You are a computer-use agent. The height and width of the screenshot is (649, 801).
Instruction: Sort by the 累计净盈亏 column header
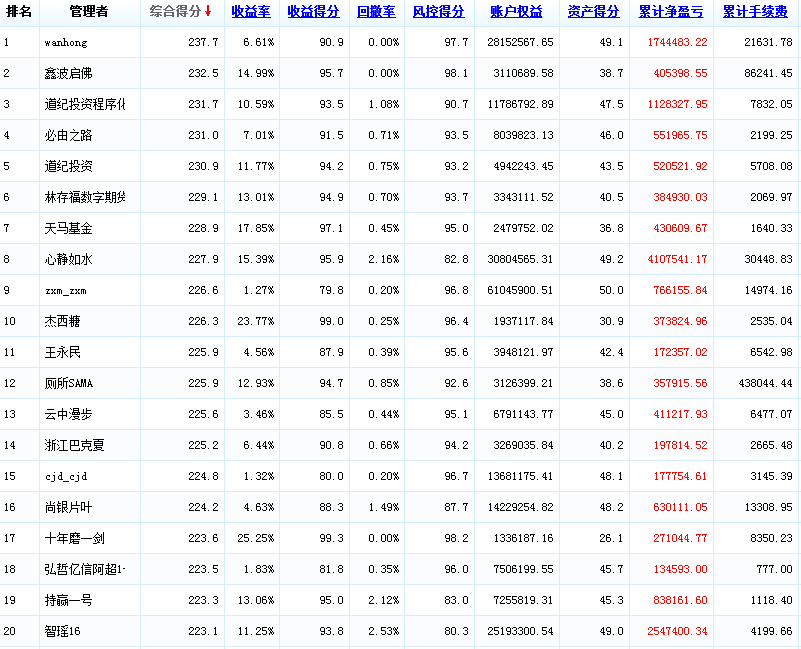671,12
